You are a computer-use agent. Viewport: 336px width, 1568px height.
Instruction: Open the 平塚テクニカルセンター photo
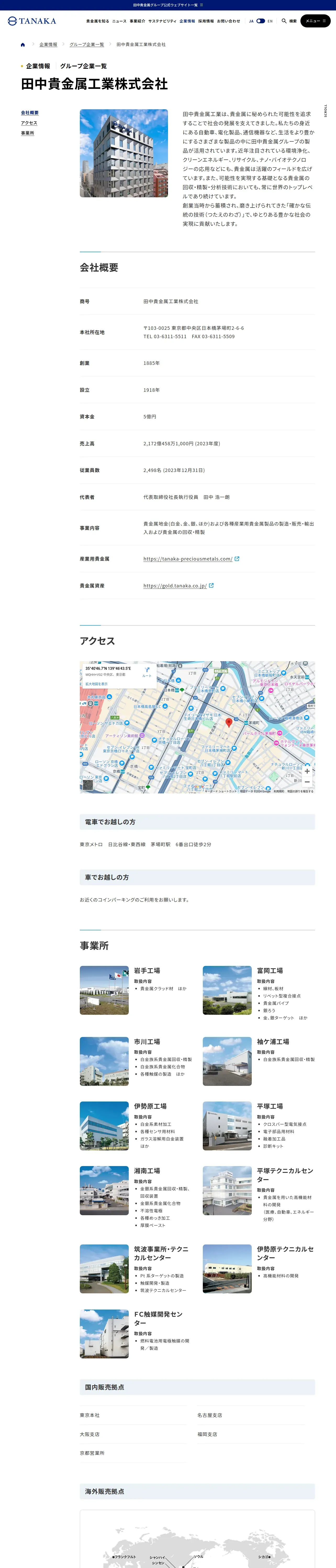pos(227,1191)
